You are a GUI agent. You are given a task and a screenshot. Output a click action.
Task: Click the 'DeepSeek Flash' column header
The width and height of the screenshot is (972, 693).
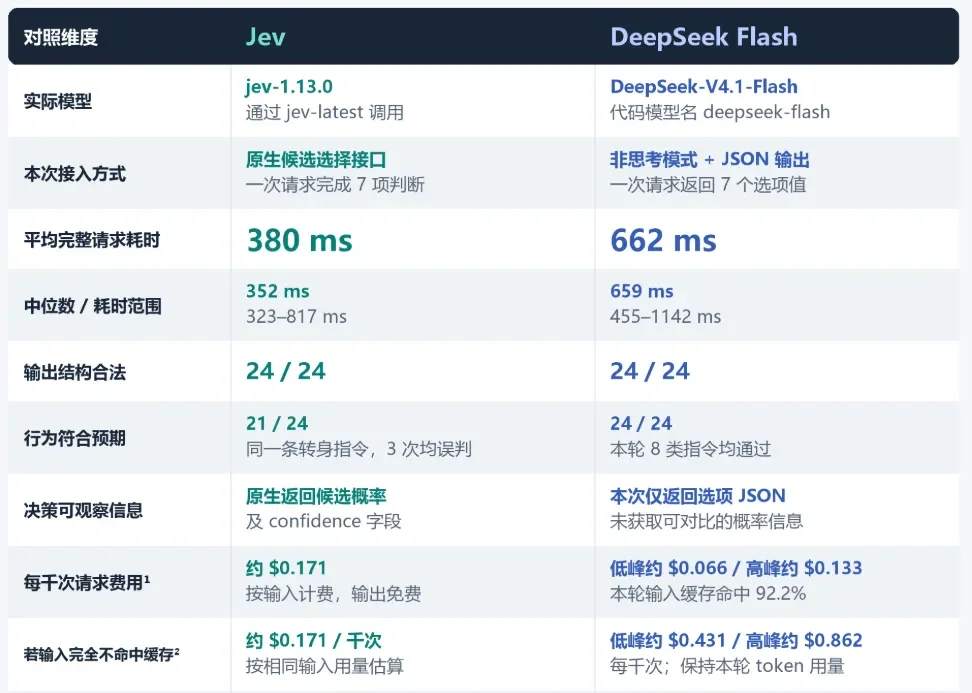(x=704, y=37)
